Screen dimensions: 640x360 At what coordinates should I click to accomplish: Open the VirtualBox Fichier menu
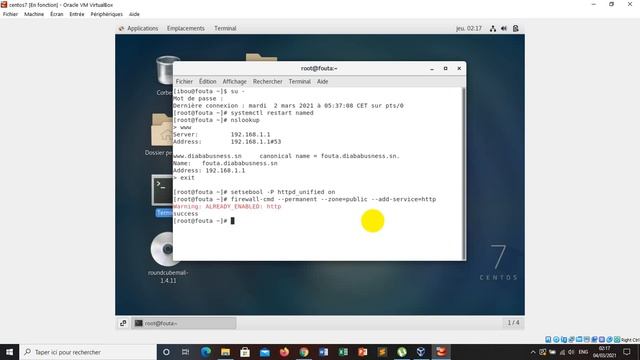pos(10,14)
